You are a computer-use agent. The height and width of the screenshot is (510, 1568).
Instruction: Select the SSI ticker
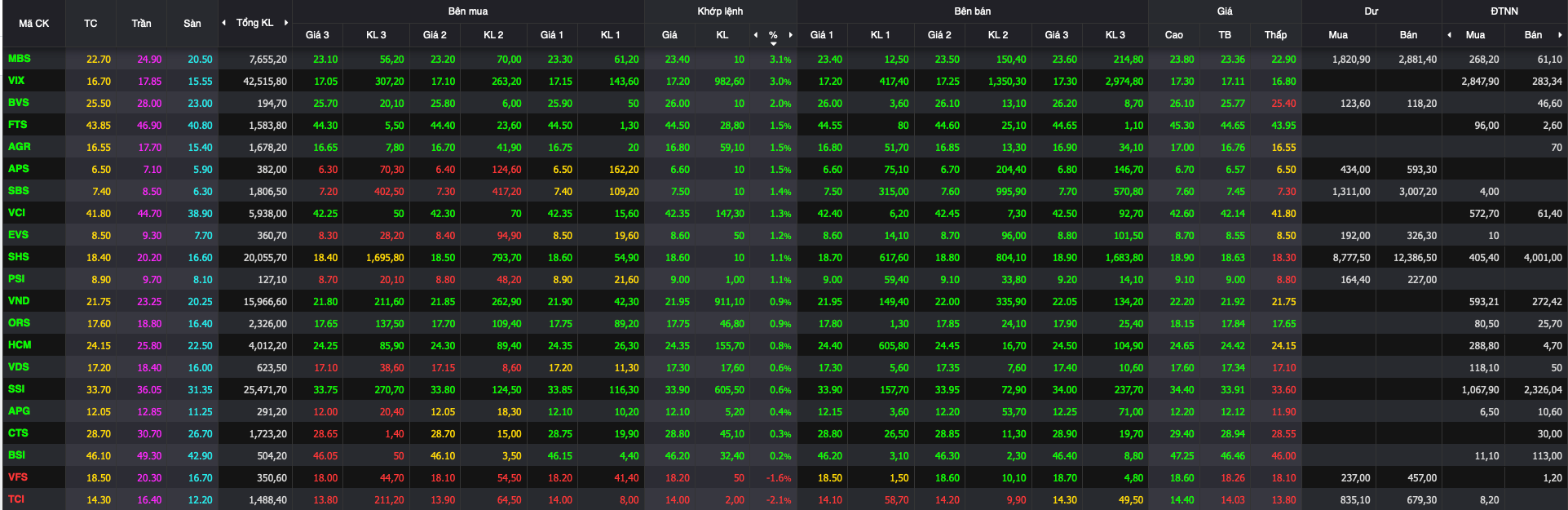click(x=16, y=389)
